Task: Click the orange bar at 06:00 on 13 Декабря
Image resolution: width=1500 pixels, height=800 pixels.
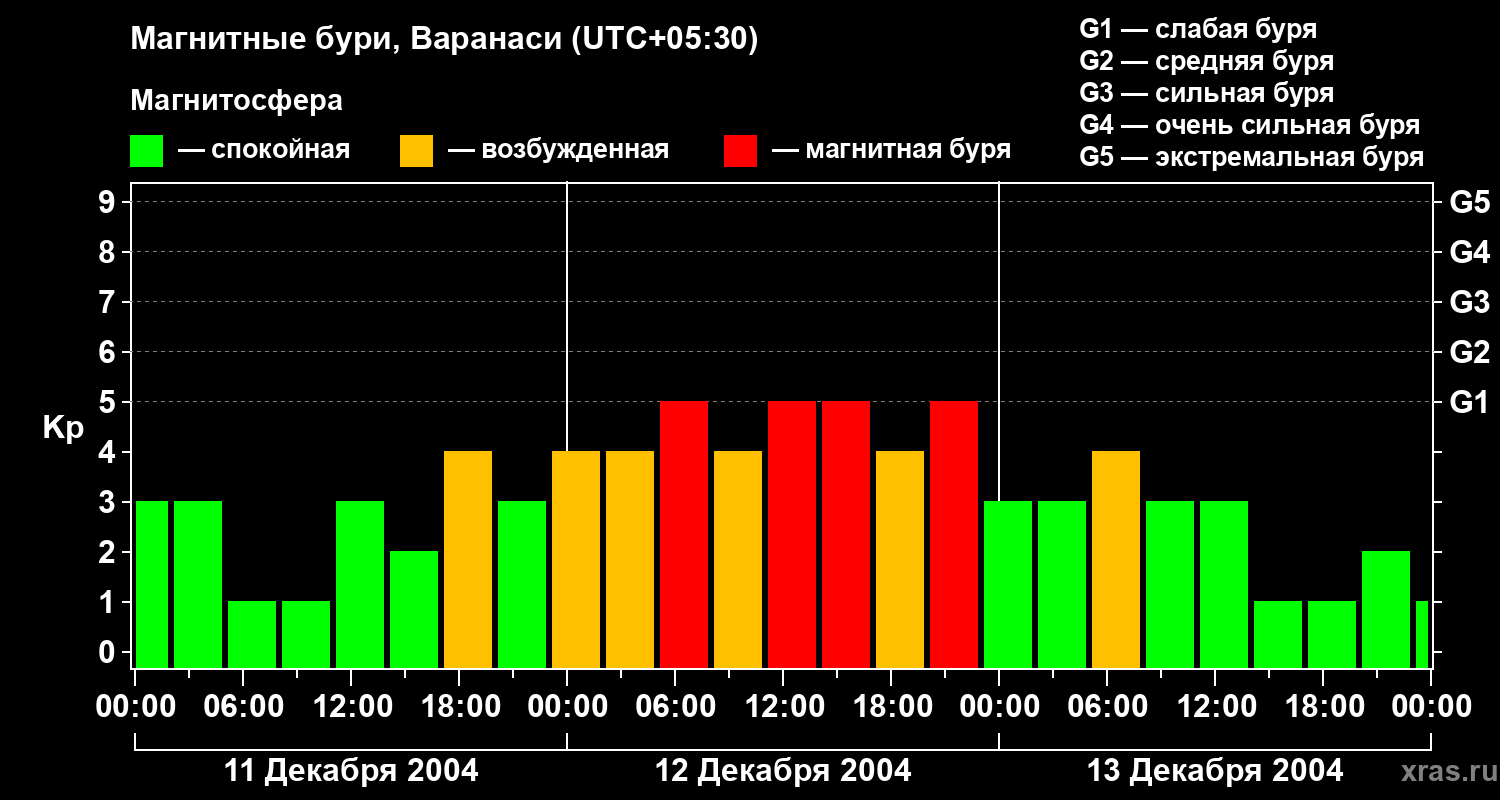Action: click(1116, 560)
